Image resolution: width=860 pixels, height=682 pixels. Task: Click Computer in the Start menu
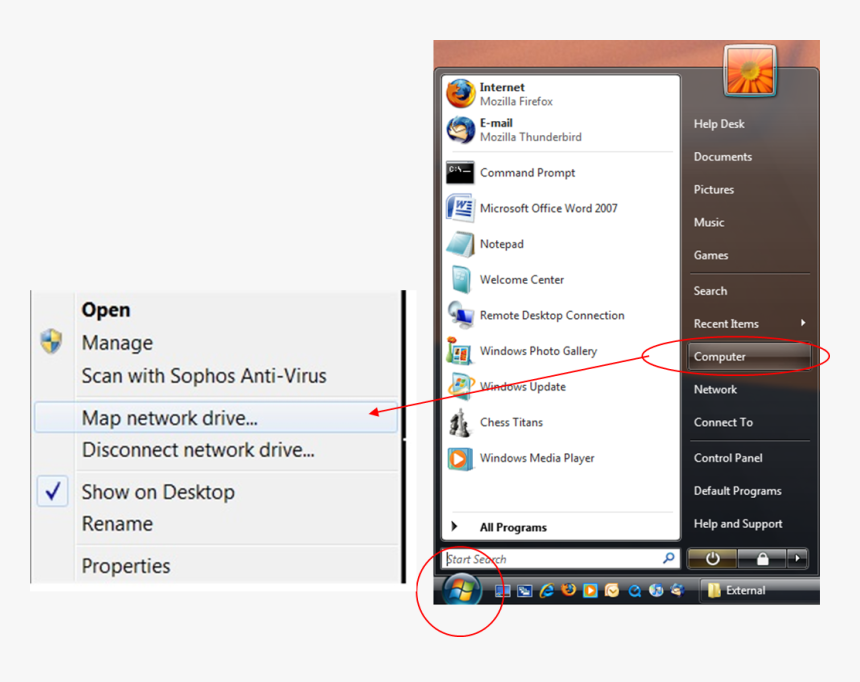749,357
